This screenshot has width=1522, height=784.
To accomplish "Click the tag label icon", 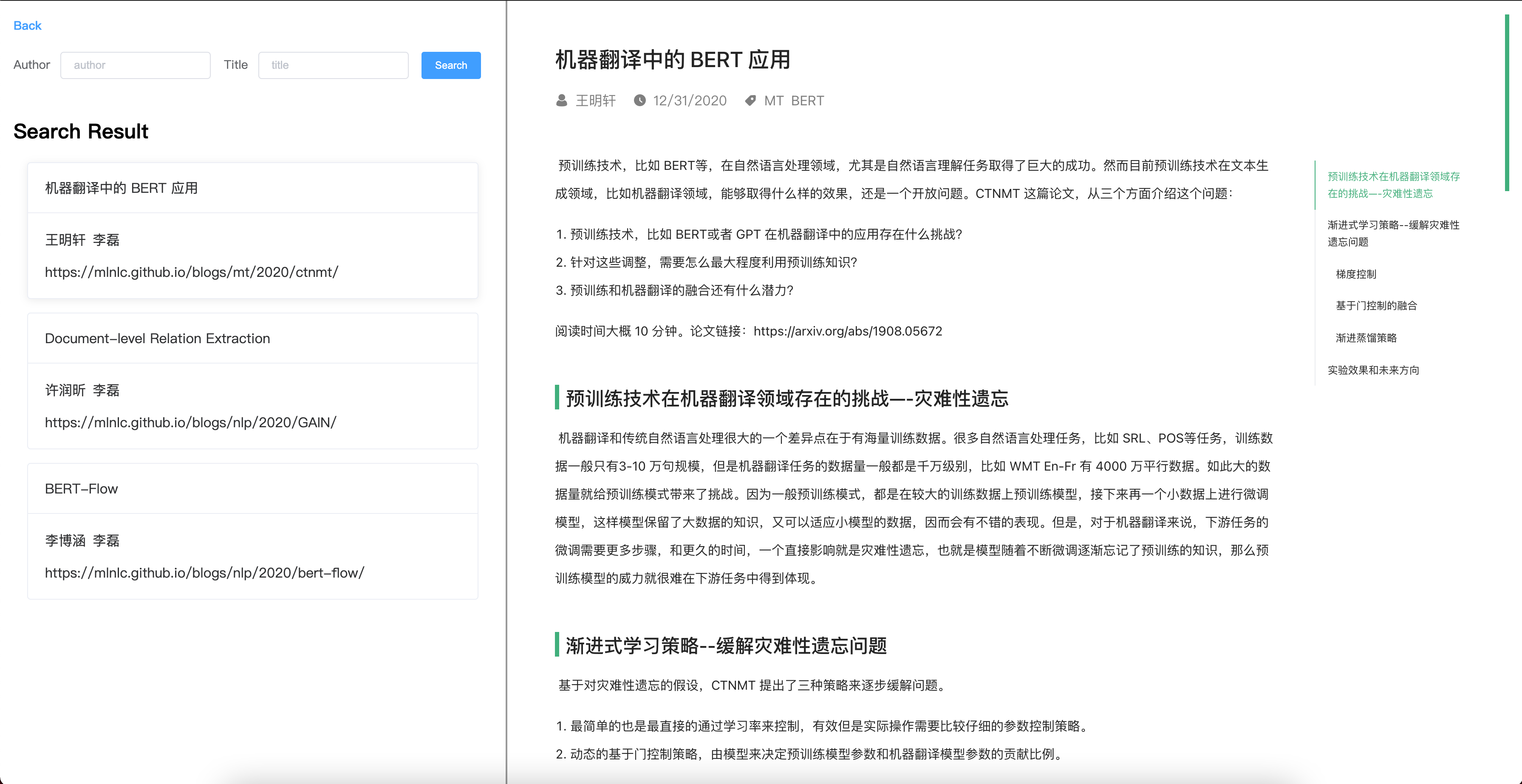I will [x=750, y=101].
